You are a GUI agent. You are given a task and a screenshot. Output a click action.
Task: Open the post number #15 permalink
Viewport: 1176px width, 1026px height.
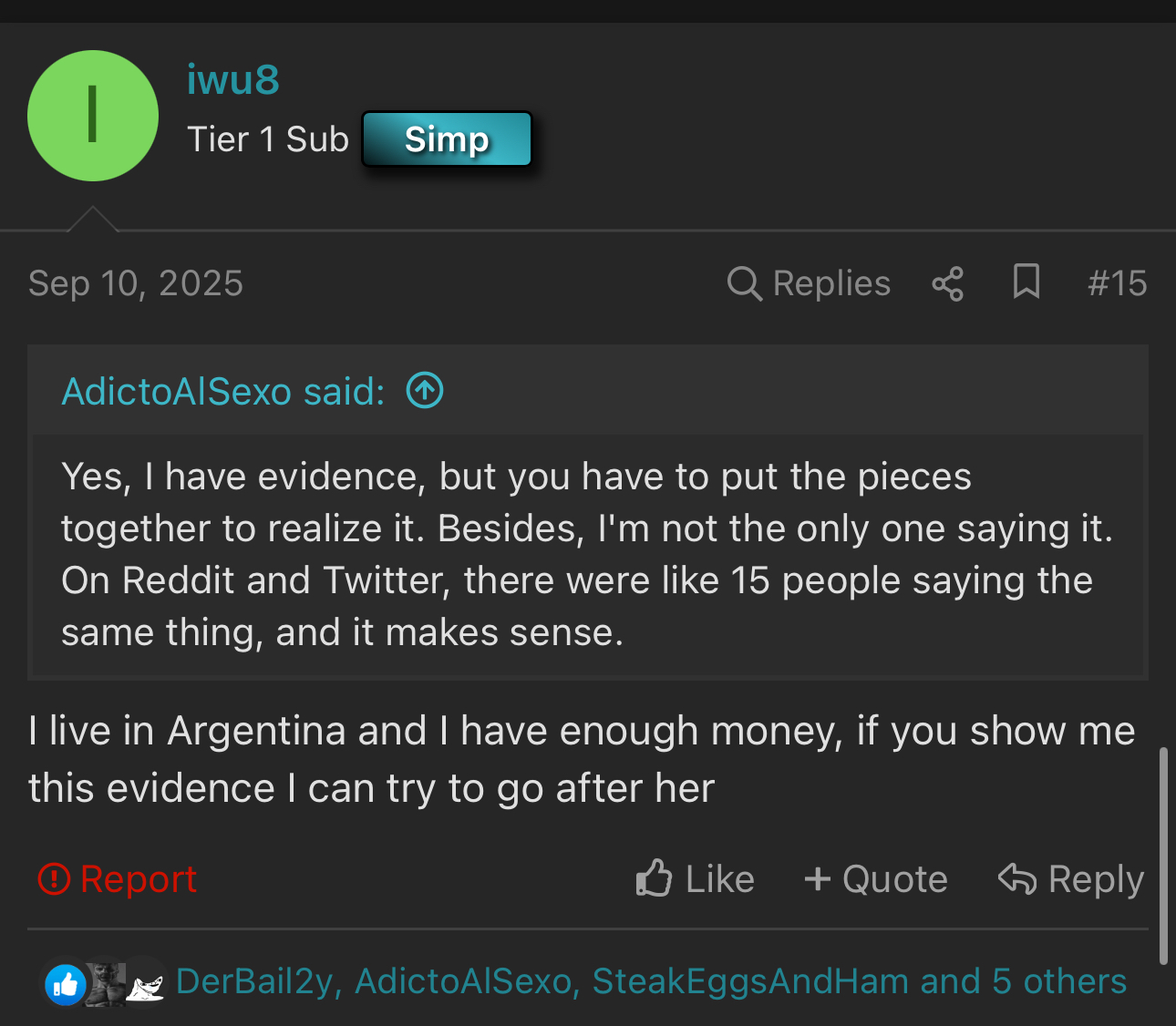click(x=1117, y=283)
